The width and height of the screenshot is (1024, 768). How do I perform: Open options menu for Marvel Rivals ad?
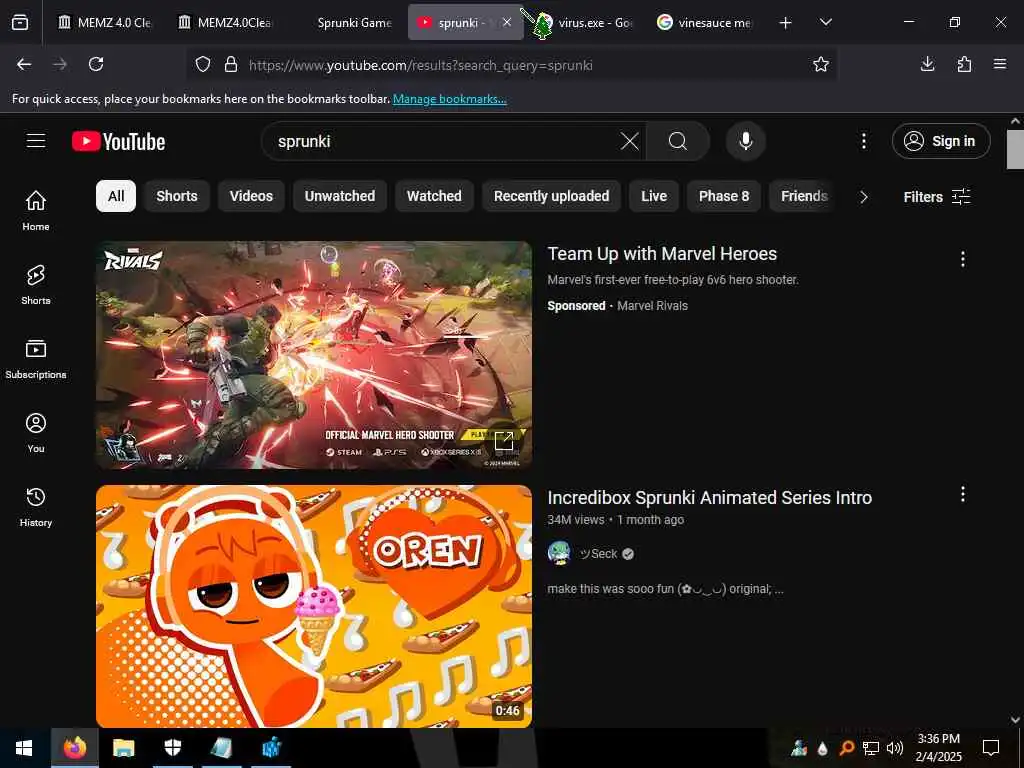(x=963, y=259)
